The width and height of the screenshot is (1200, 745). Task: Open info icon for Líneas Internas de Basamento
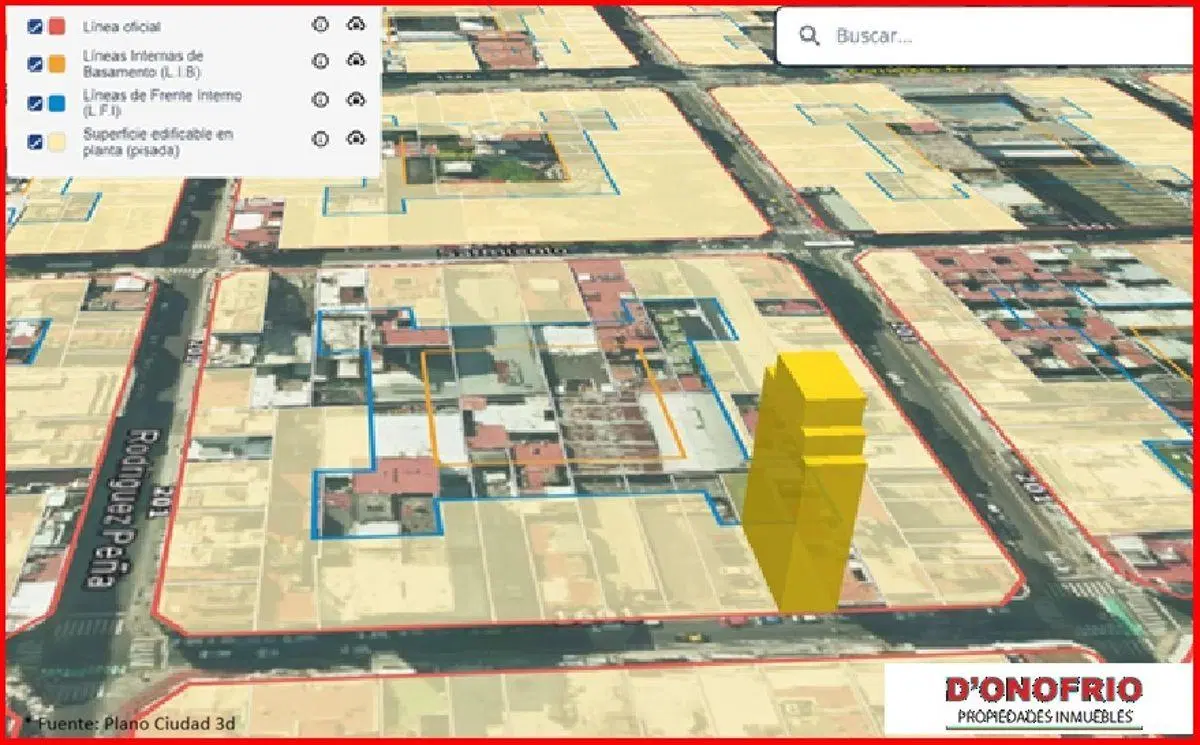pos(321,61)
